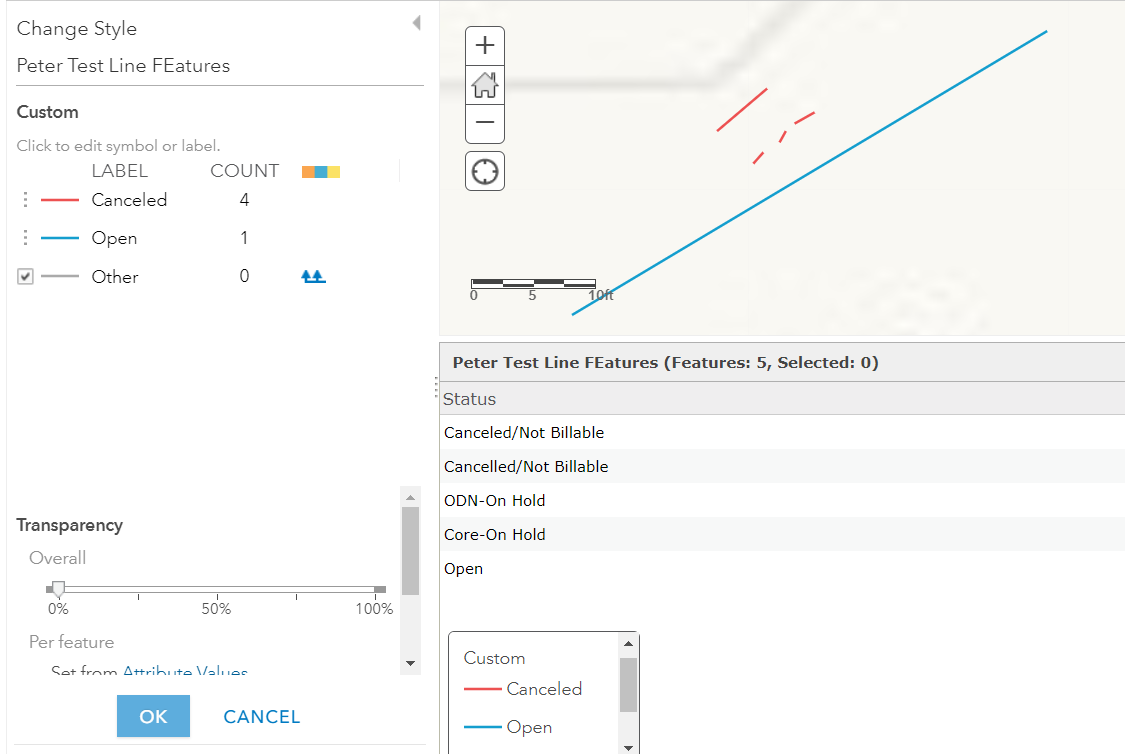1125x754 pixels.
Task: Collapse the Change Style panel arrow
Action: 416,23
